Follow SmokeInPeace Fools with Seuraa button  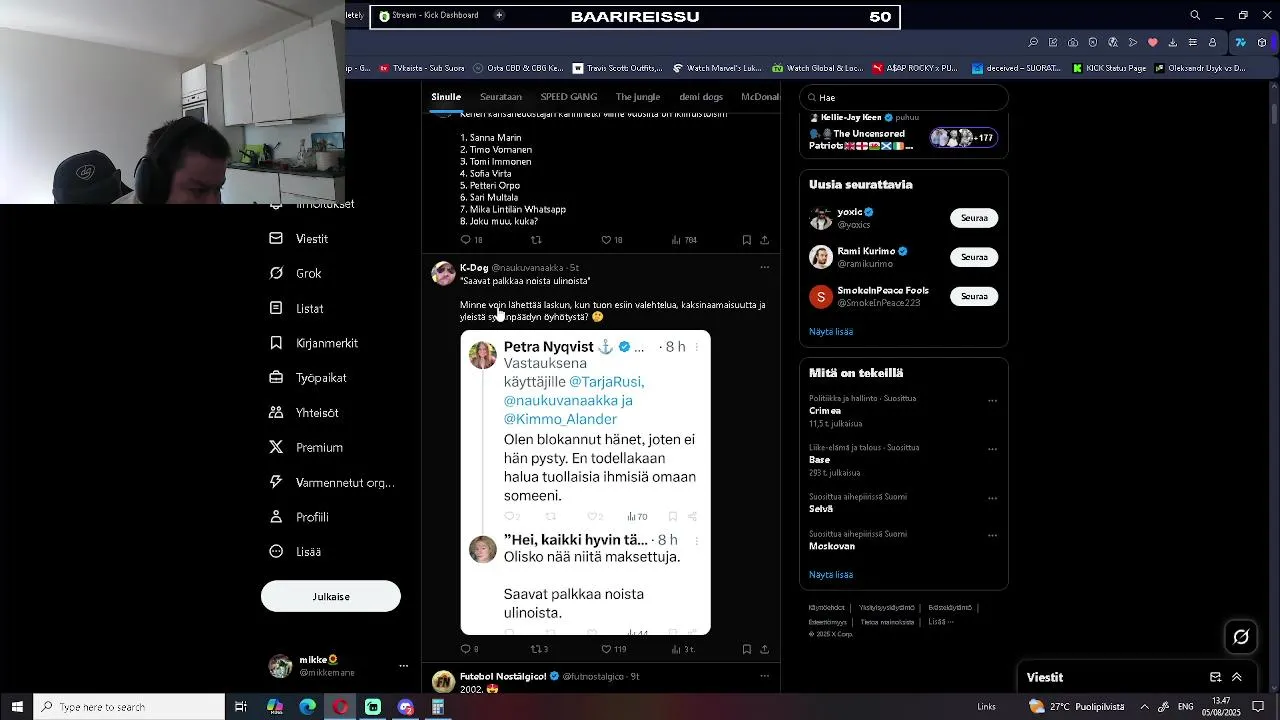point(974,297)
